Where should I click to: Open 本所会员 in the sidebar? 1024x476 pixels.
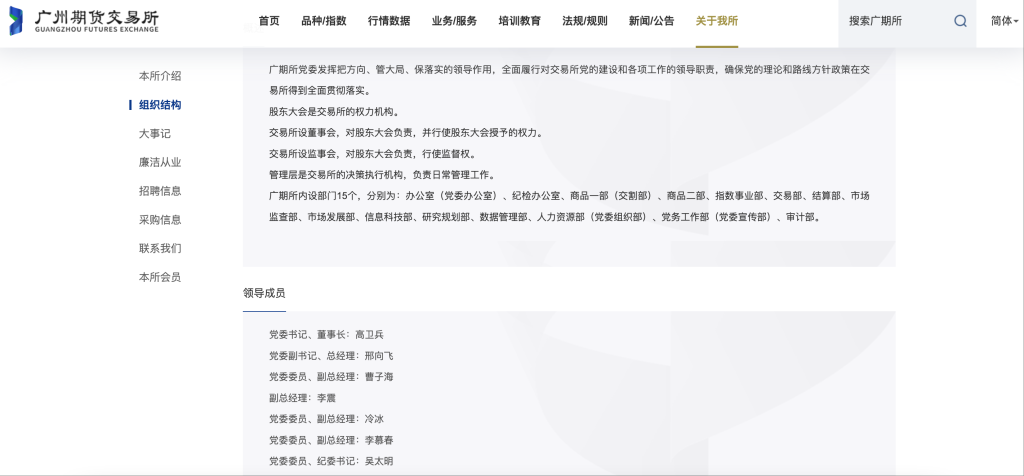click(160, 277)
